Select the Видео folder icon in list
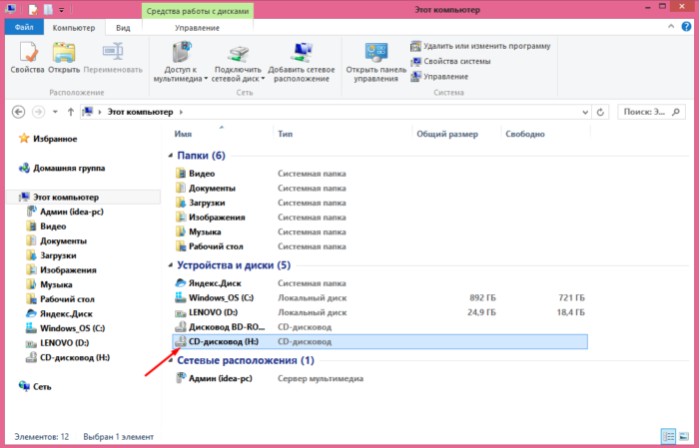This screenshot has height=448, width=699. coord(181,173)
